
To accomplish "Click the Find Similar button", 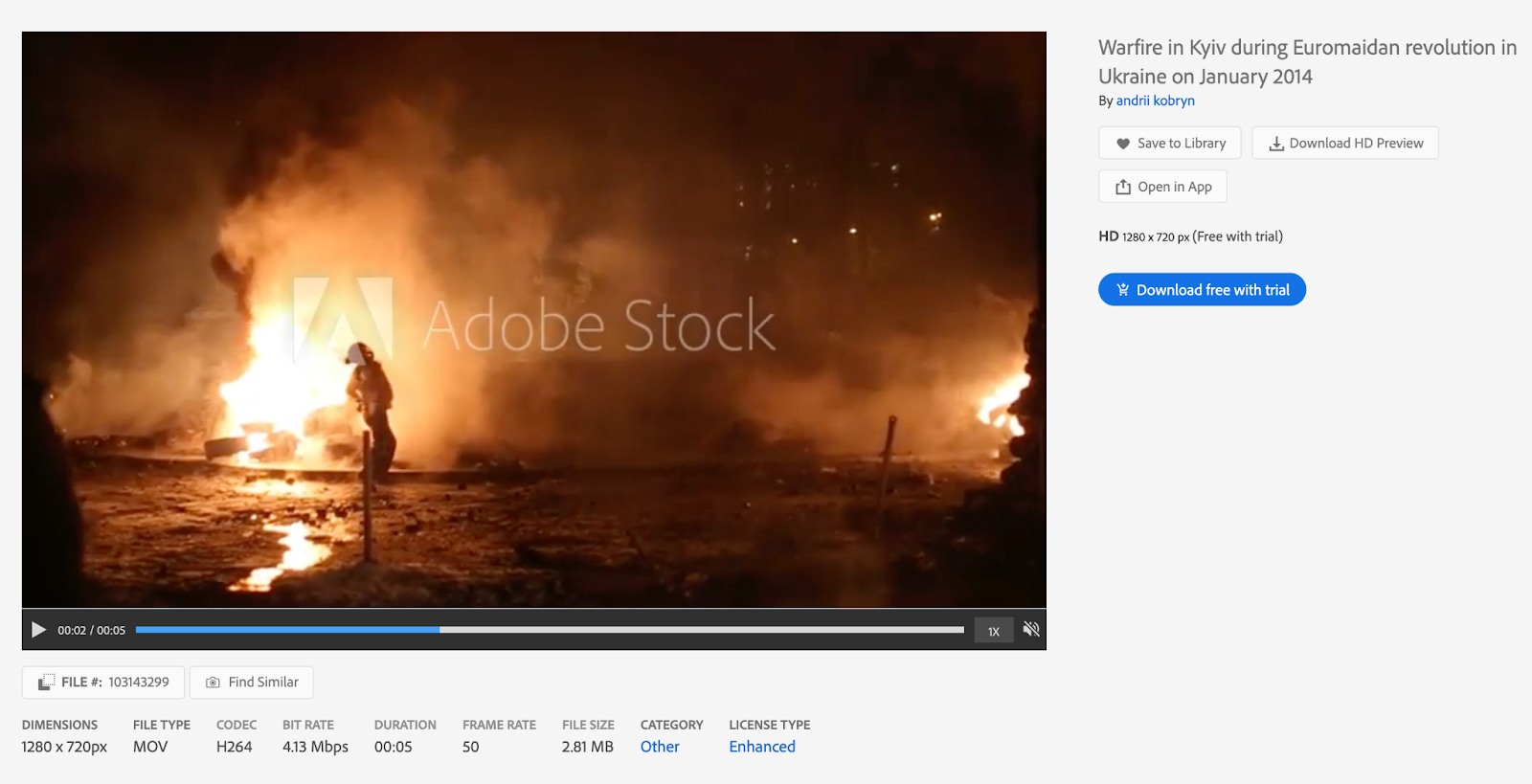I will pos(252,683).
